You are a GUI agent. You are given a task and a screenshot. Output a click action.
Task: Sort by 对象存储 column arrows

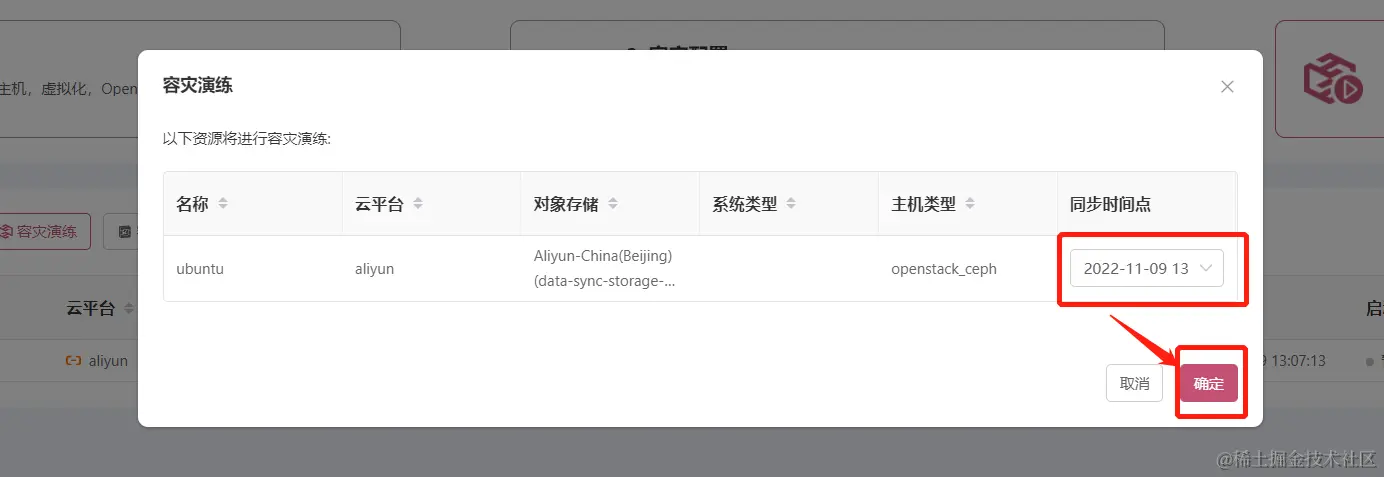coord(613,204)
